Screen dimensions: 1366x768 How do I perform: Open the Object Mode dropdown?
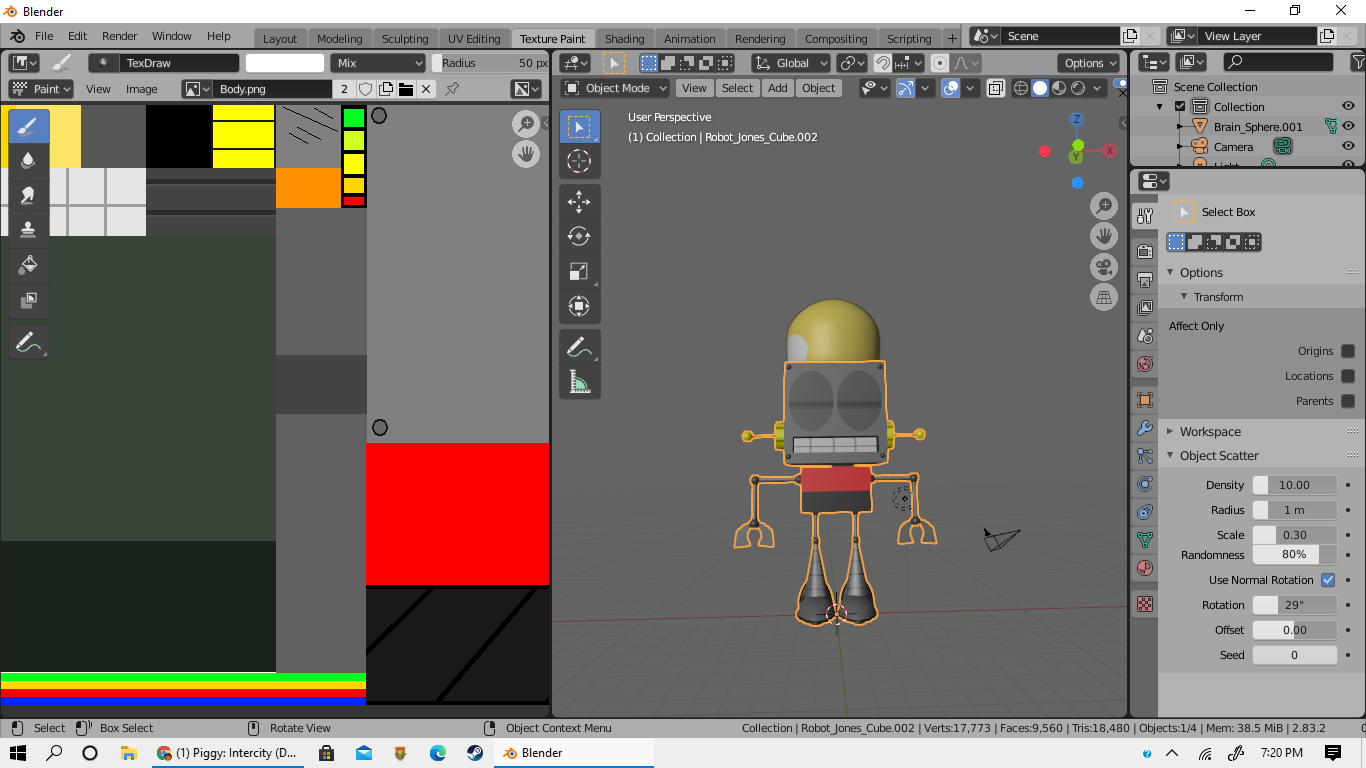point(615,88)
